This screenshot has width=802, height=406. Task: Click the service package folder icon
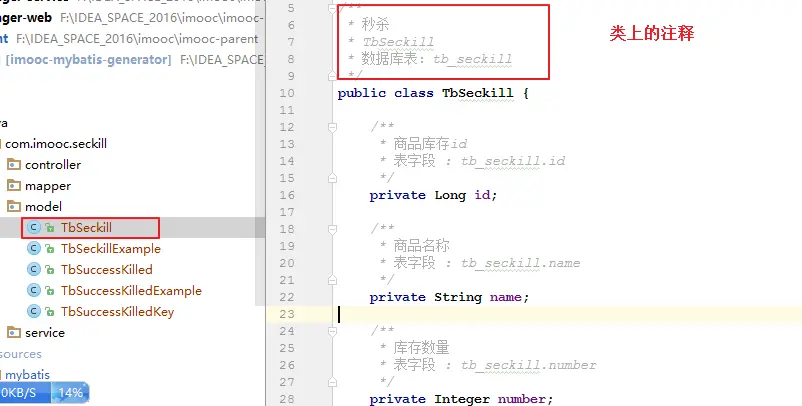[14, 332]
